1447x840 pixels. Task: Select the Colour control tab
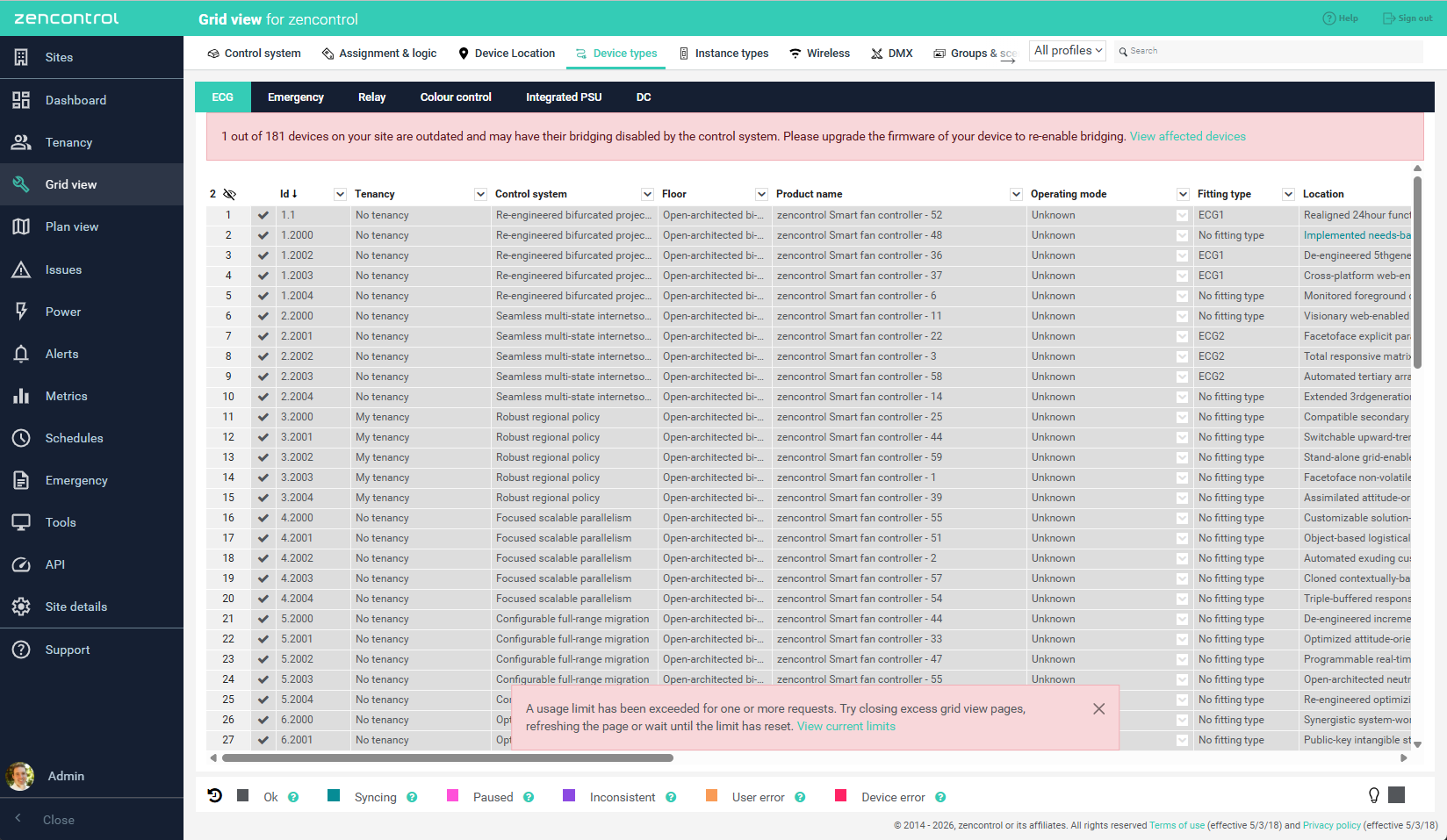tap(456, 97)
